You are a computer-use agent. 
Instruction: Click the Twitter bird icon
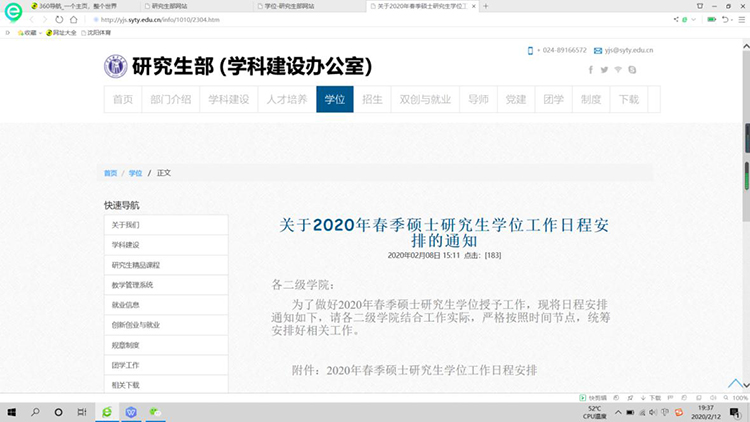604,70
